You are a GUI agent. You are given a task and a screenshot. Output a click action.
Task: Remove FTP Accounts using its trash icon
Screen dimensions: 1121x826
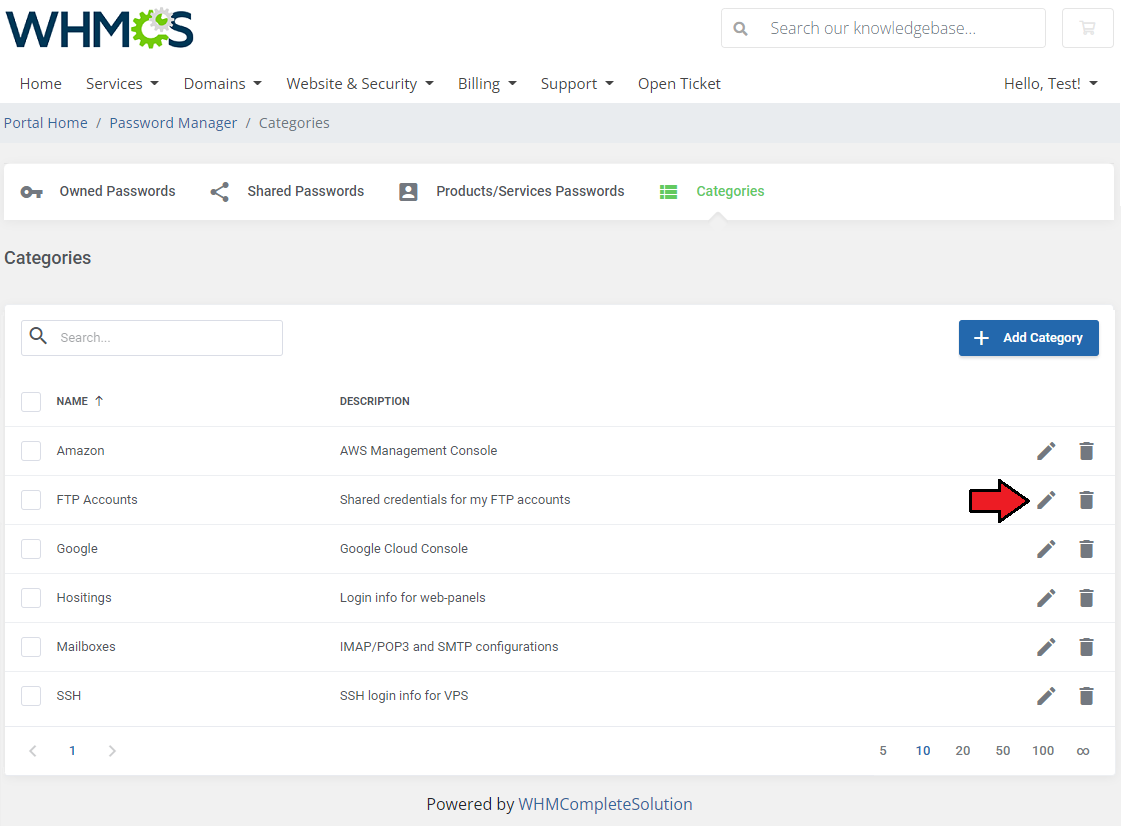click(x=1086, y=500)
